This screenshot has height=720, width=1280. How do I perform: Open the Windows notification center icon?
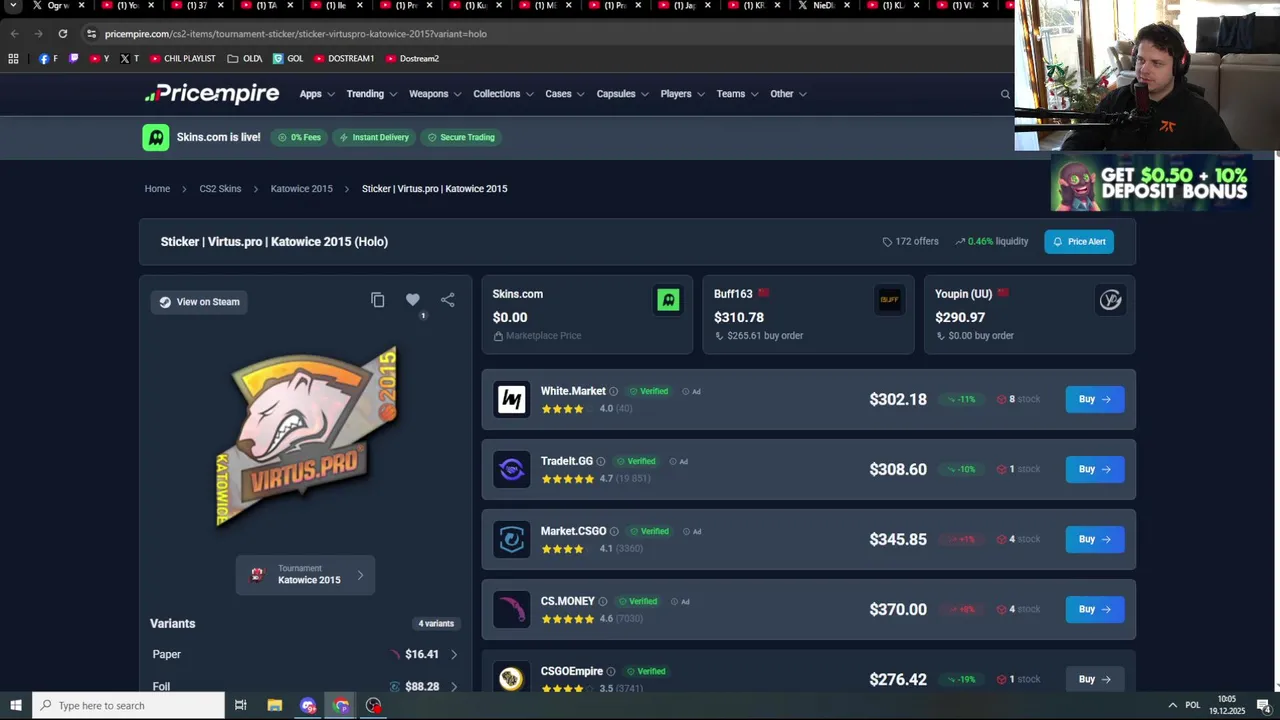(1264, 705)
